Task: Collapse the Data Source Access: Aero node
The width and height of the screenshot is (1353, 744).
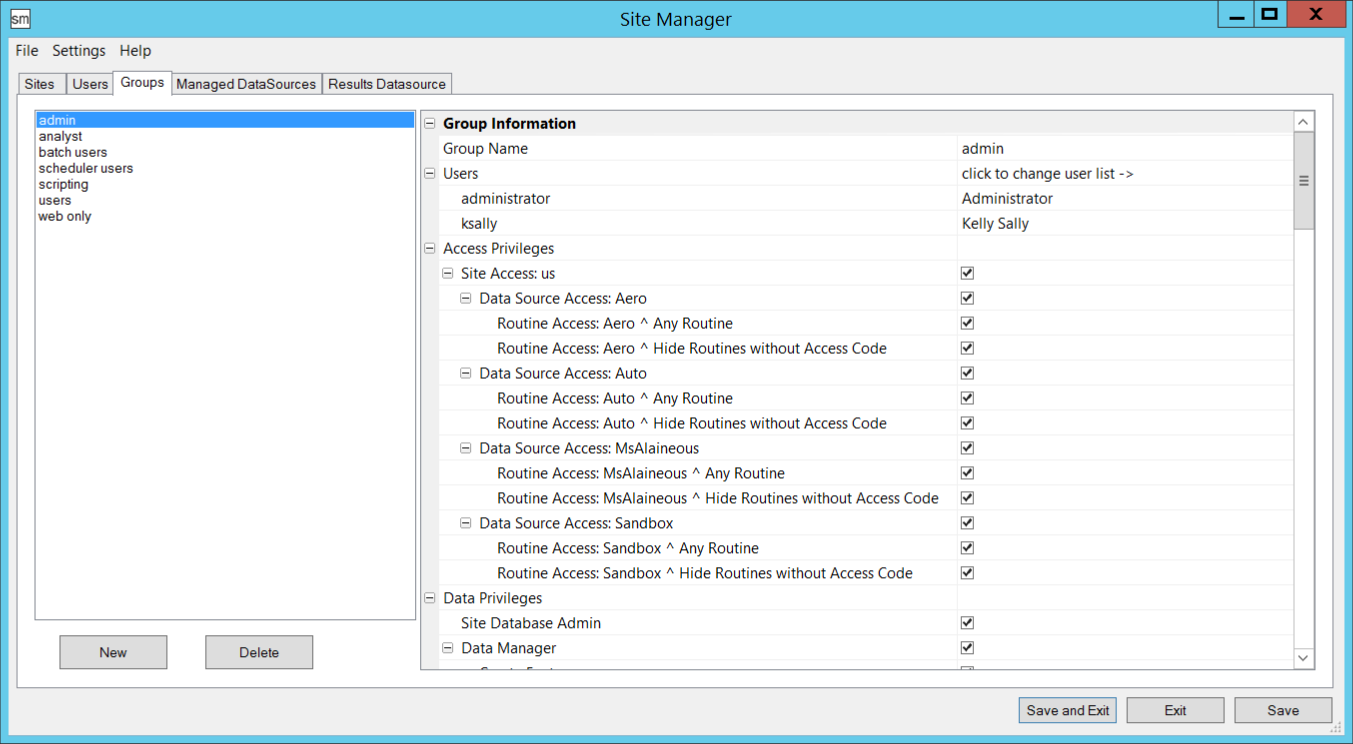Action: [x=466, y=299]
